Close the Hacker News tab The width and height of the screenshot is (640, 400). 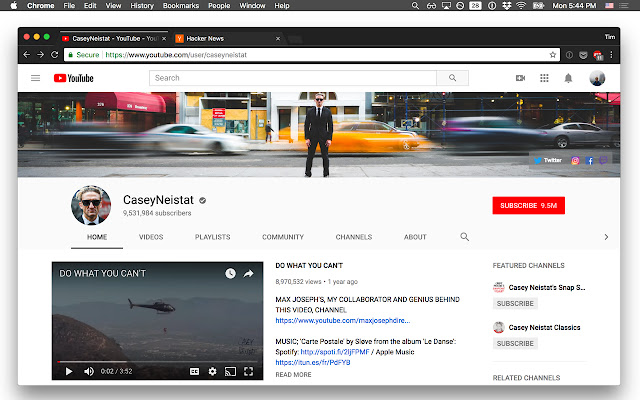tap(278, 38)
